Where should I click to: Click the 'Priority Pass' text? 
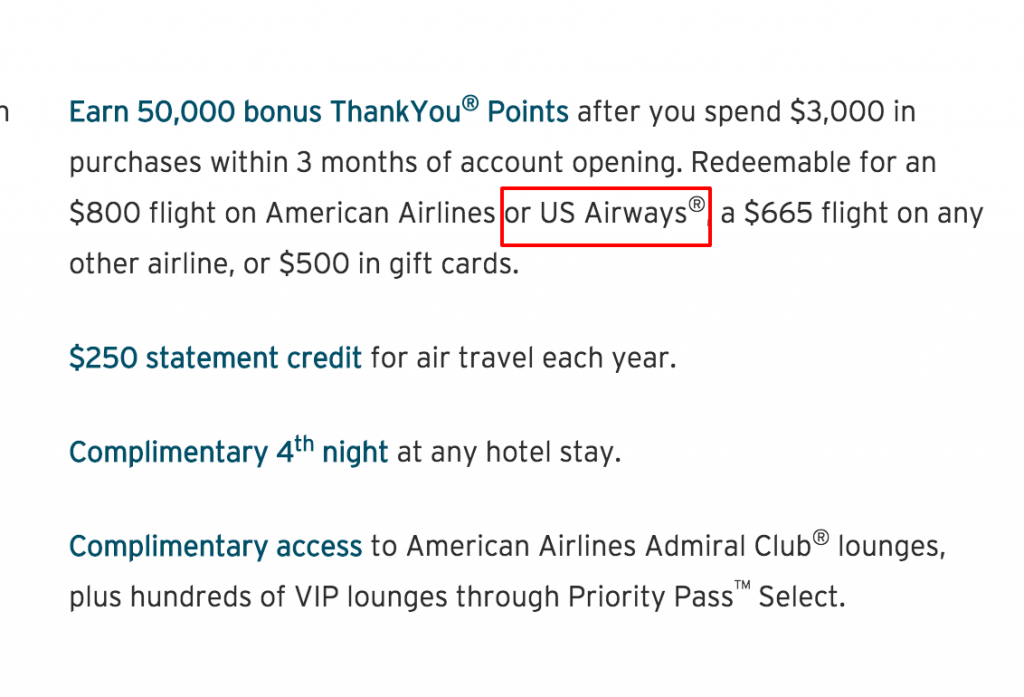point(650,596)
